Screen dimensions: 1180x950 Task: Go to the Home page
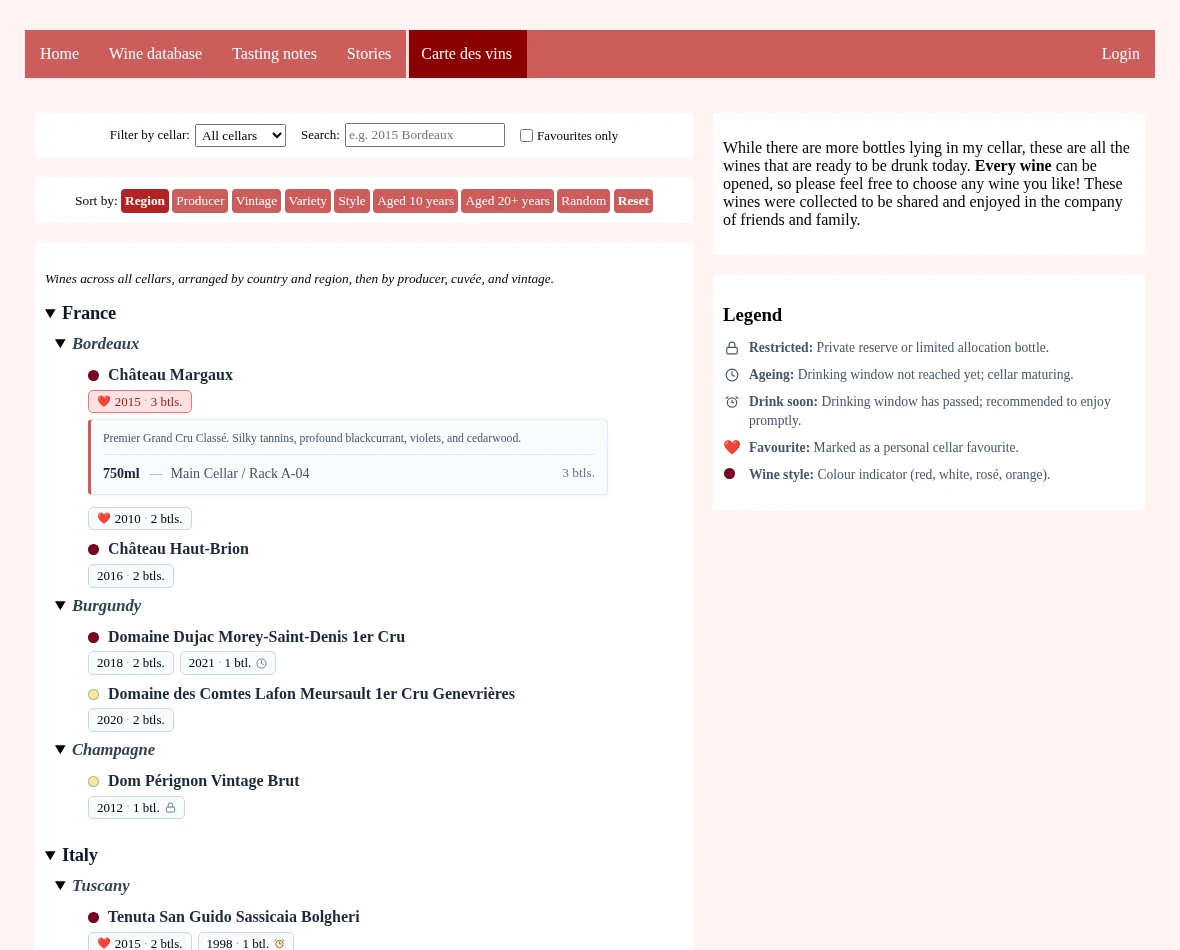tap(59, 53)
